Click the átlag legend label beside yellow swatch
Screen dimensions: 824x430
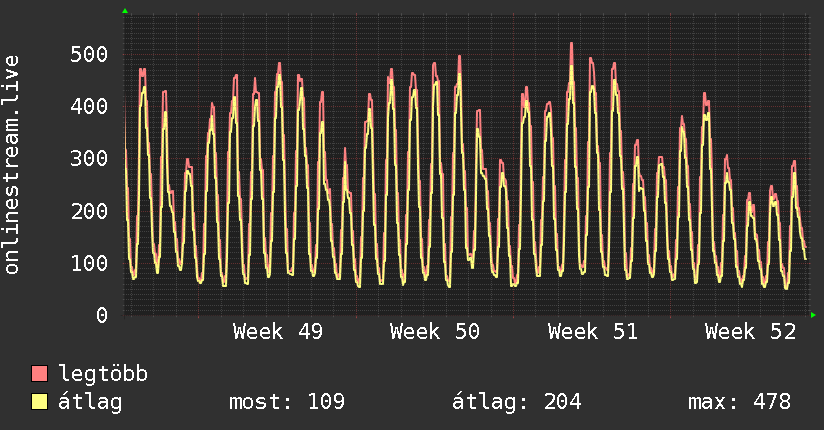(x=90, y=402)
